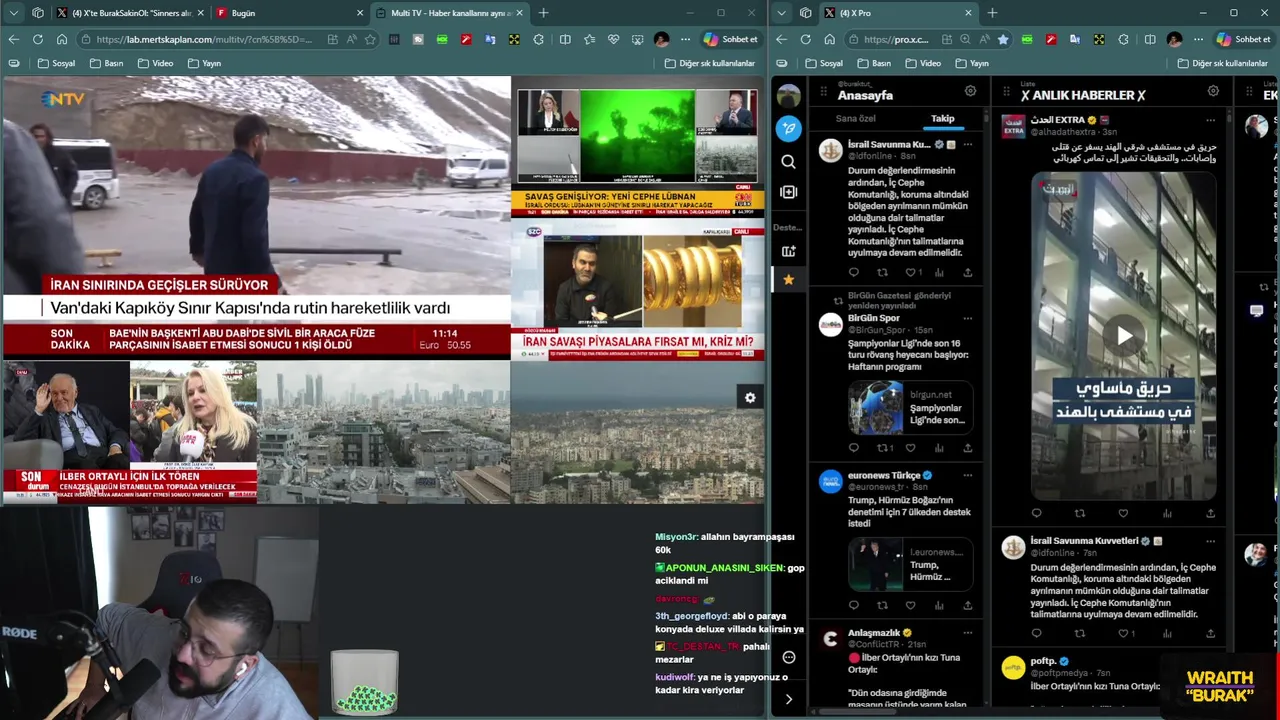Open Sosyal bookmarks folder in left window
Screen dimensions: 1280x720
click(x=56, y=63)
